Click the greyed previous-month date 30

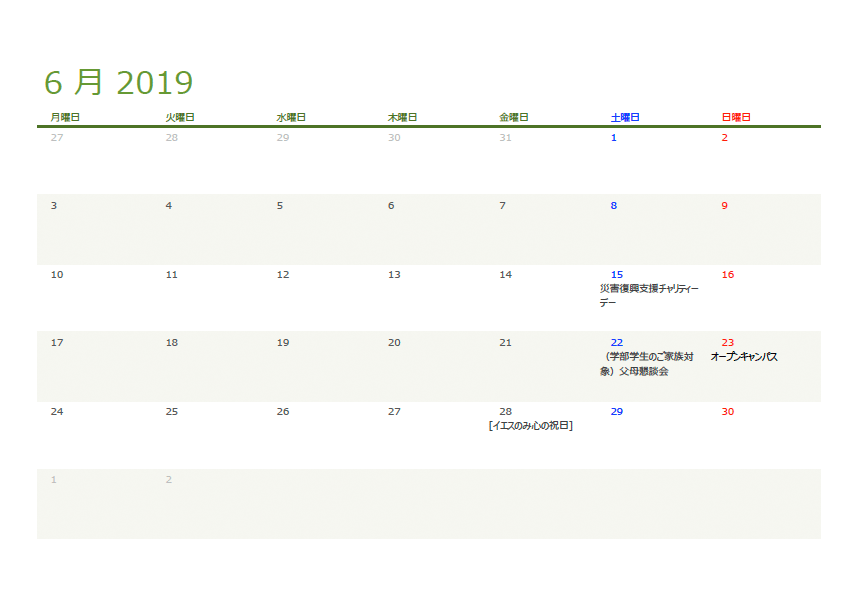coord(394,137)
